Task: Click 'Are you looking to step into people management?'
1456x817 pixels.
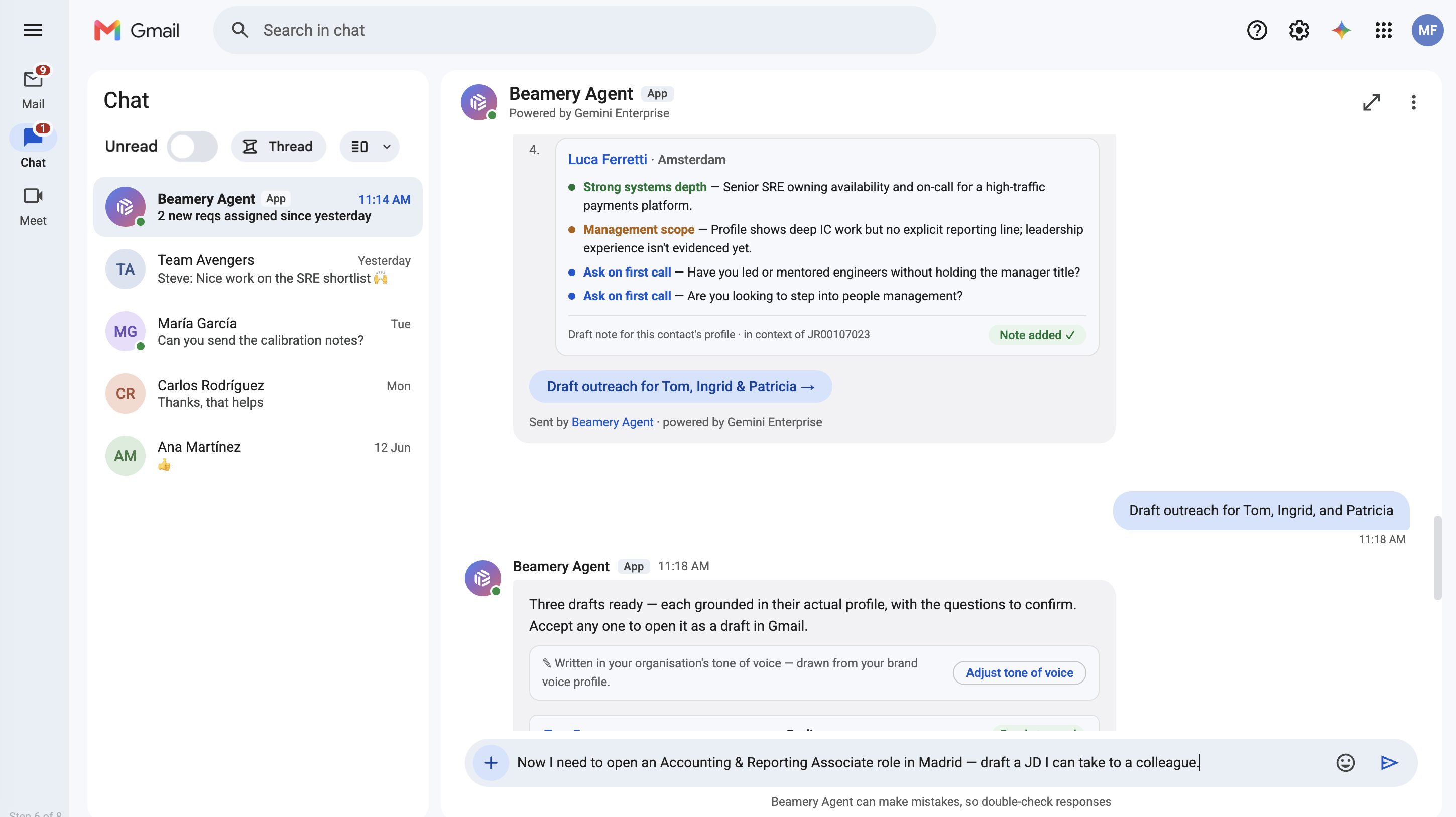Action: pos(825,296)
